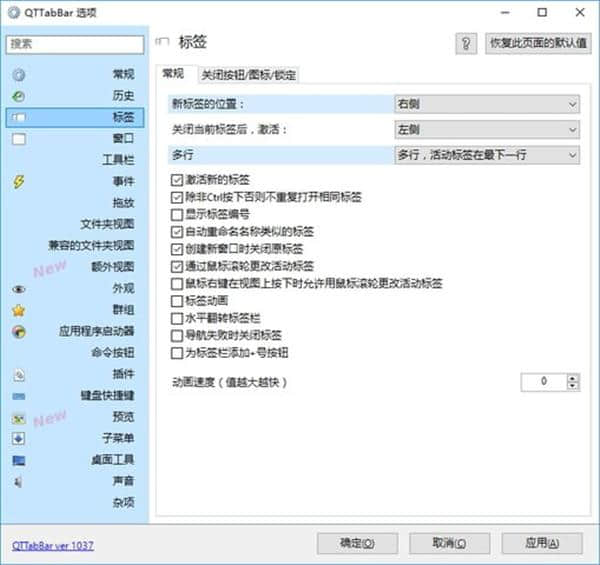Open QTTabBar ver 1037 link
This screenshot has width=600, height=565.
(x=53, y=545)
